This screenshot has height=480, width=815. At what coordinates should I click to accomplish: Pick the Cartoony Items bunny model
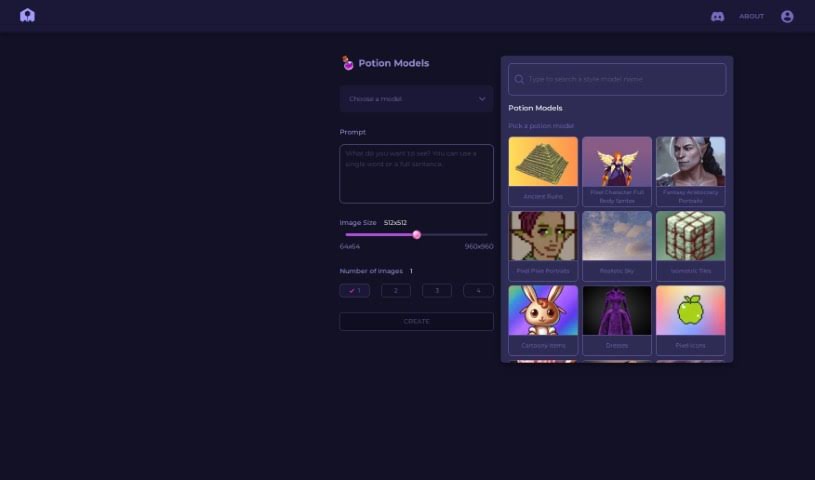coord(543,320)
